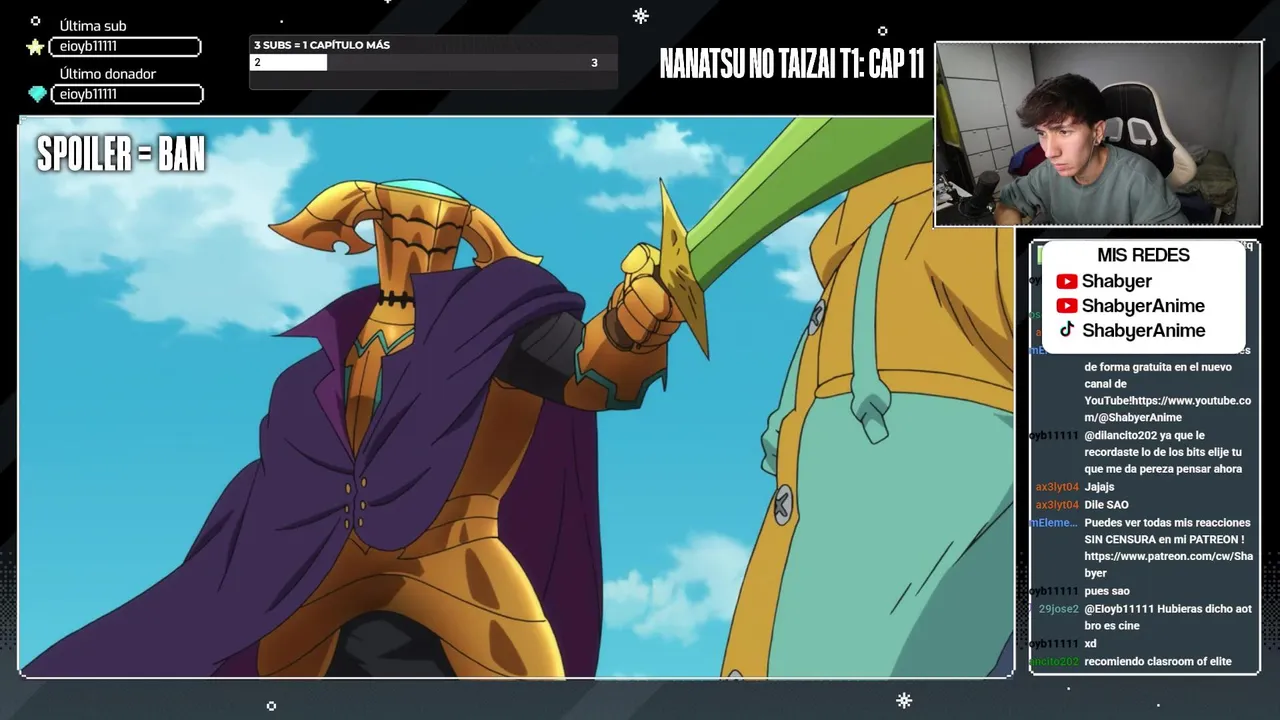Select the eioyb11111 box under Último donador
The image size is (1280, 720).
[127, 94]
